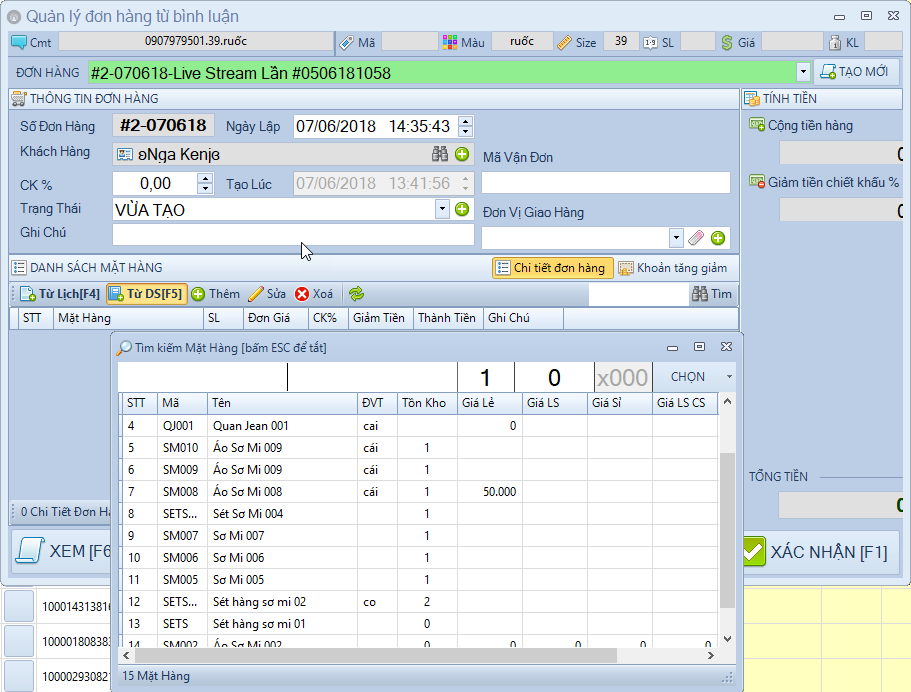Select row SM008 Áo Sơ Mi 008
The height and width of the screenshot is (692, 911).
[420, 492]
